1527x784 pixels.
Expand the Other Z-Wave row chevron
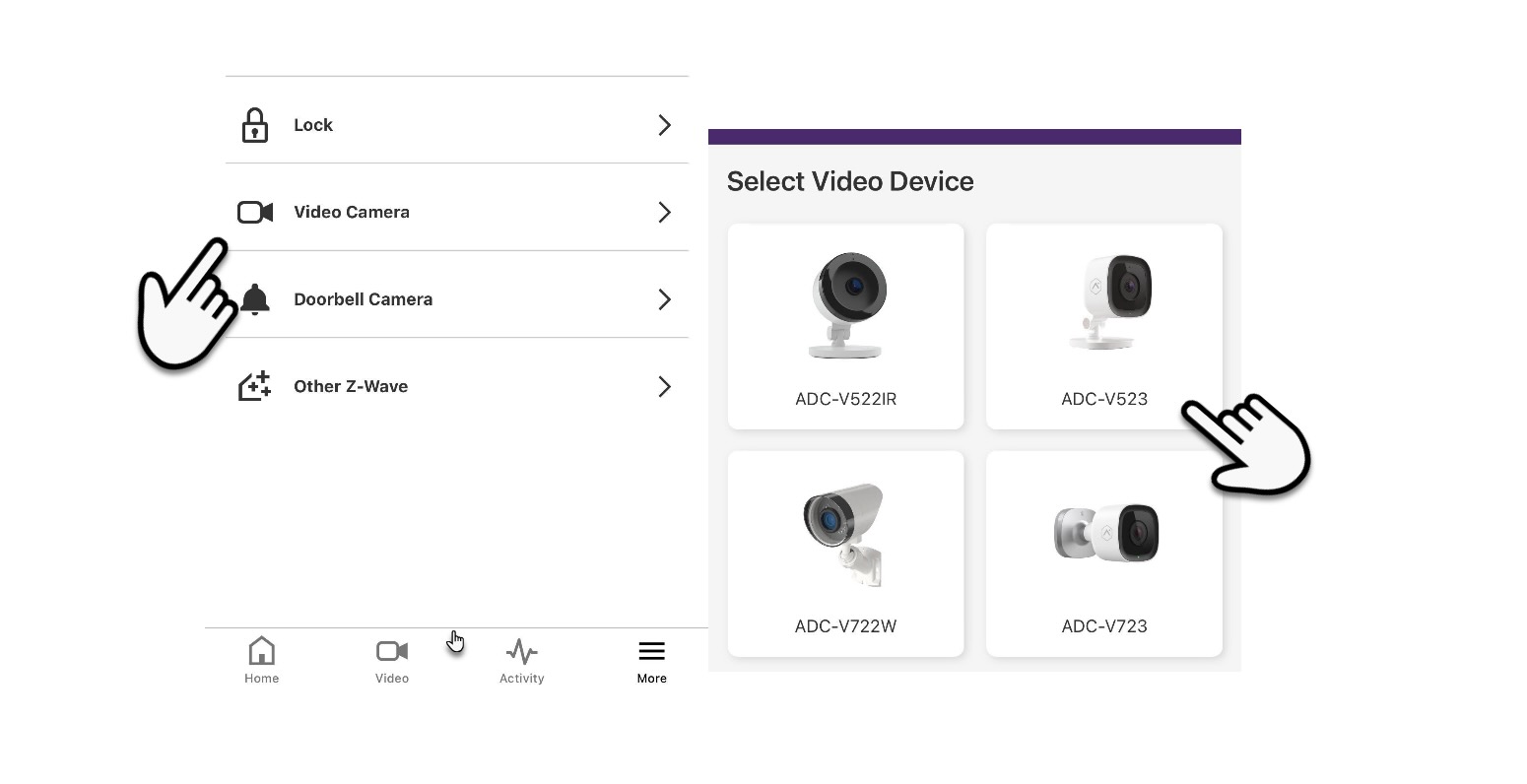[665, 386]
